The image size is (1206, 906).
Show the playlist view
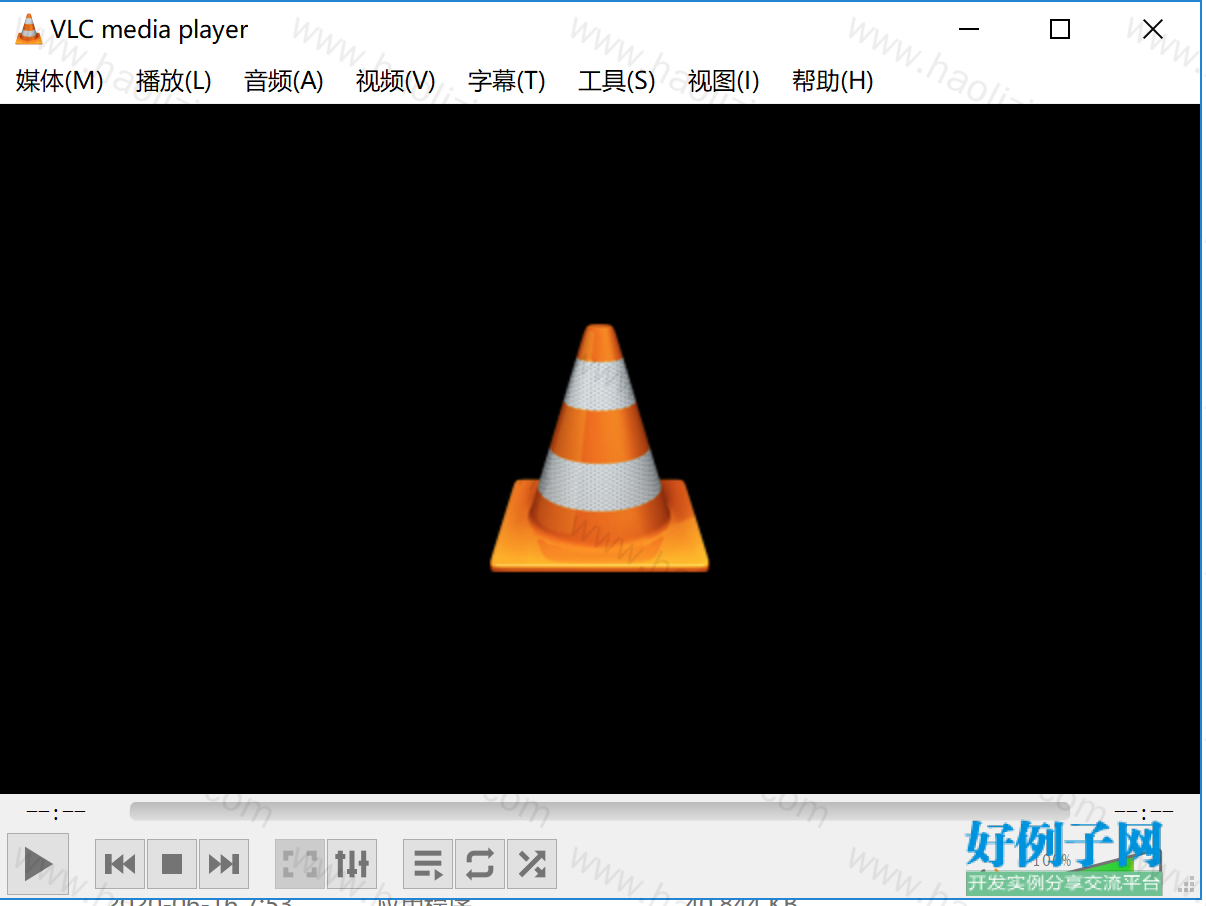point(428,864)
